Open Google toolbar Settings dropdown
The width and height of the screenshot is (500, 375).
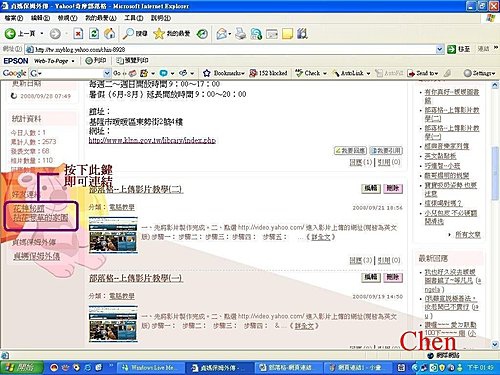[x=480, y=73]
